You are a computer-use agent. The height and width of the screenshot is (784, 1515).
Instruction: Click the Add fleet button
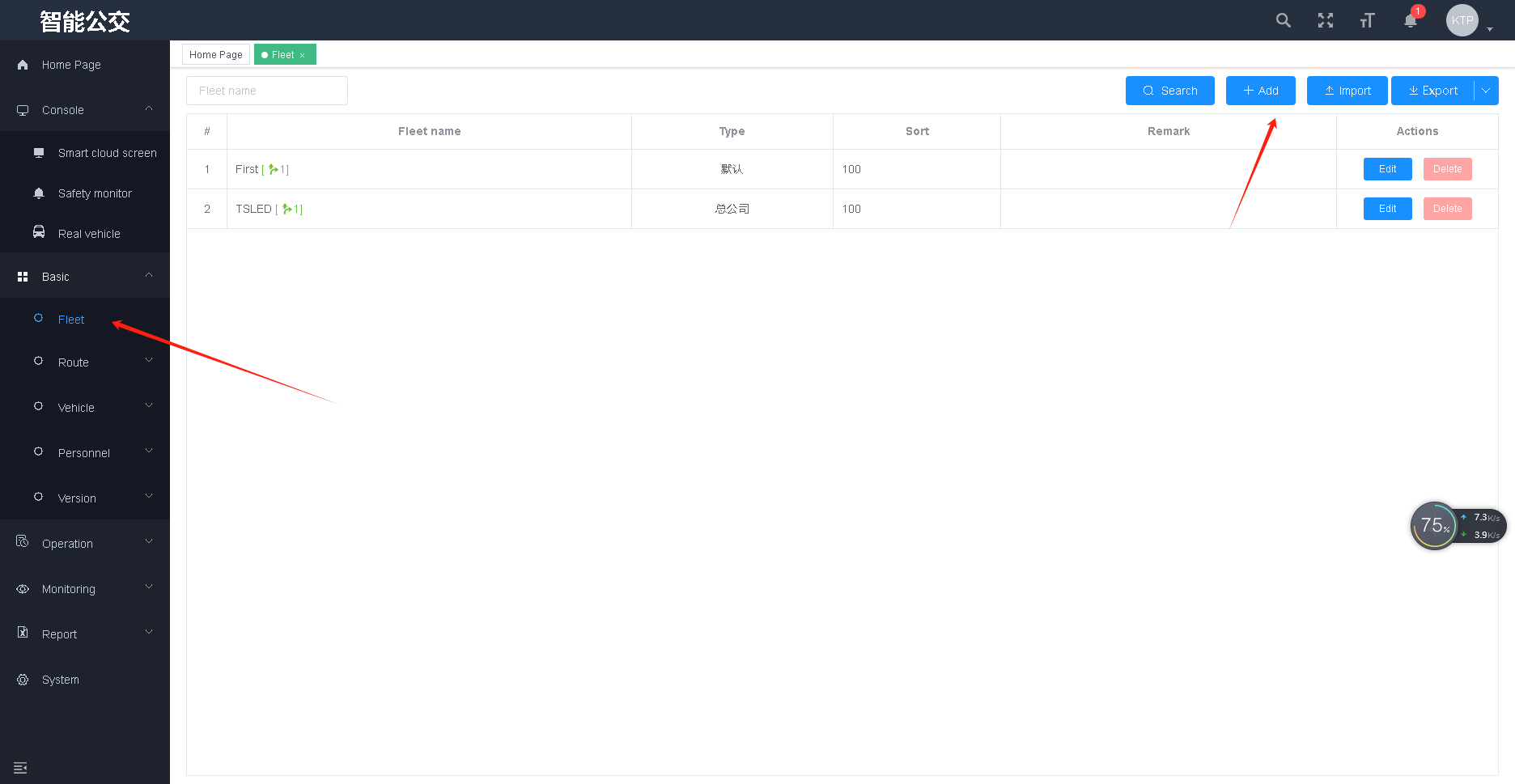point(1260,91)
